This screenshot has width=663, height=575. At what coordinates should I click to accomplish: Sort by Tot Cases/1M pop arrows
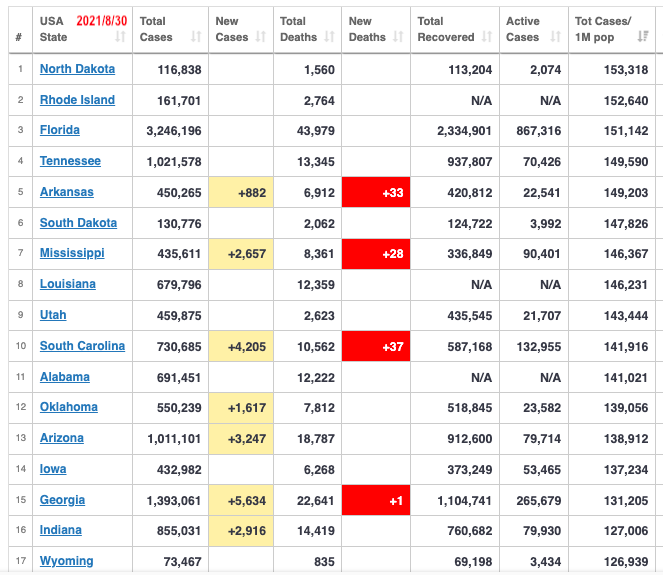(x=643, y=37)
